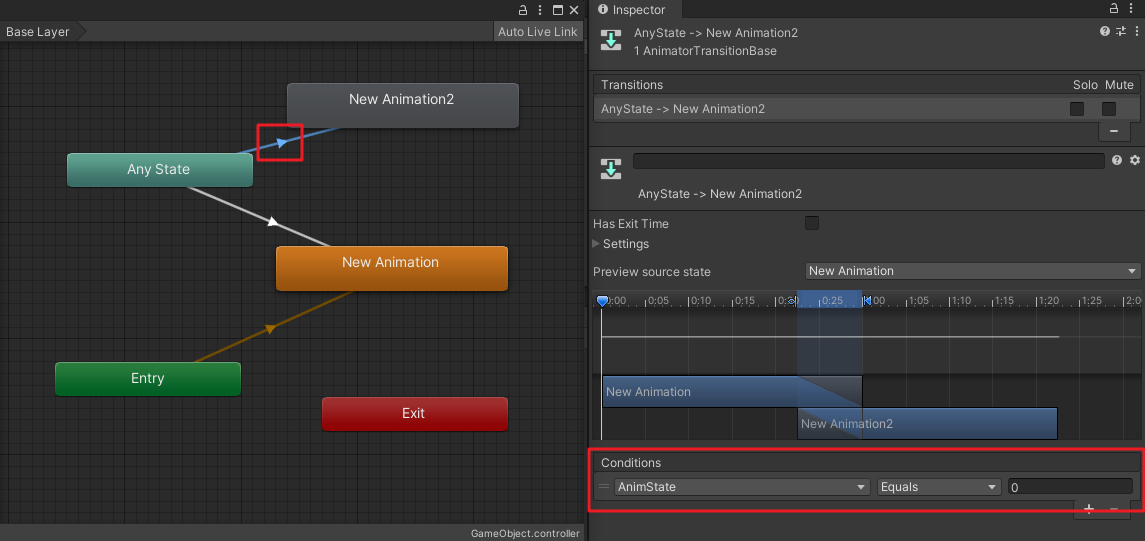Toggle the Auto Live Link button
Viewport: 1145px width, 541px height.
tap(537, 32)
